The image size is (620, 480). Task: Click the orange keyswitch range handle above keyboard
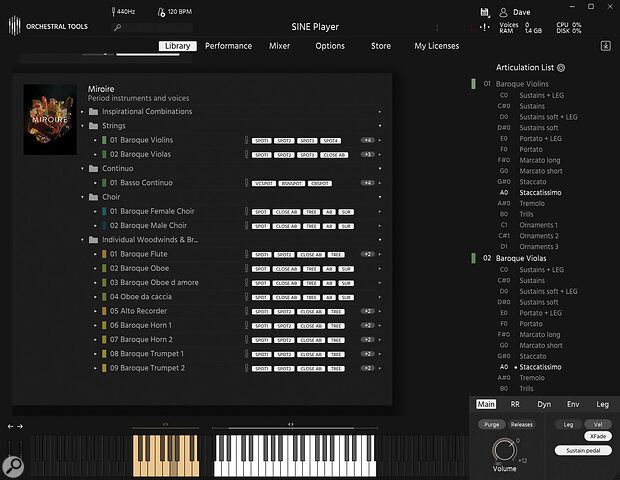point(166,424)
